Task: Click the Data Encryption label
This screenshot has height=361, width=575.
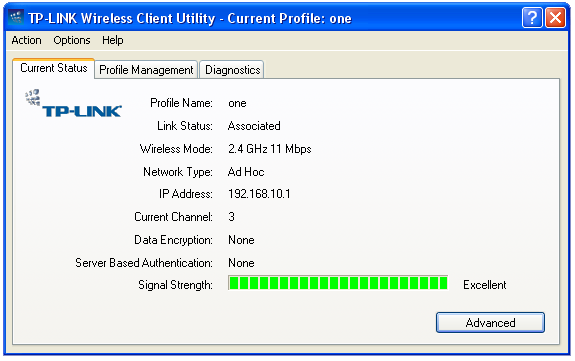Action: (x=173, y=240)
